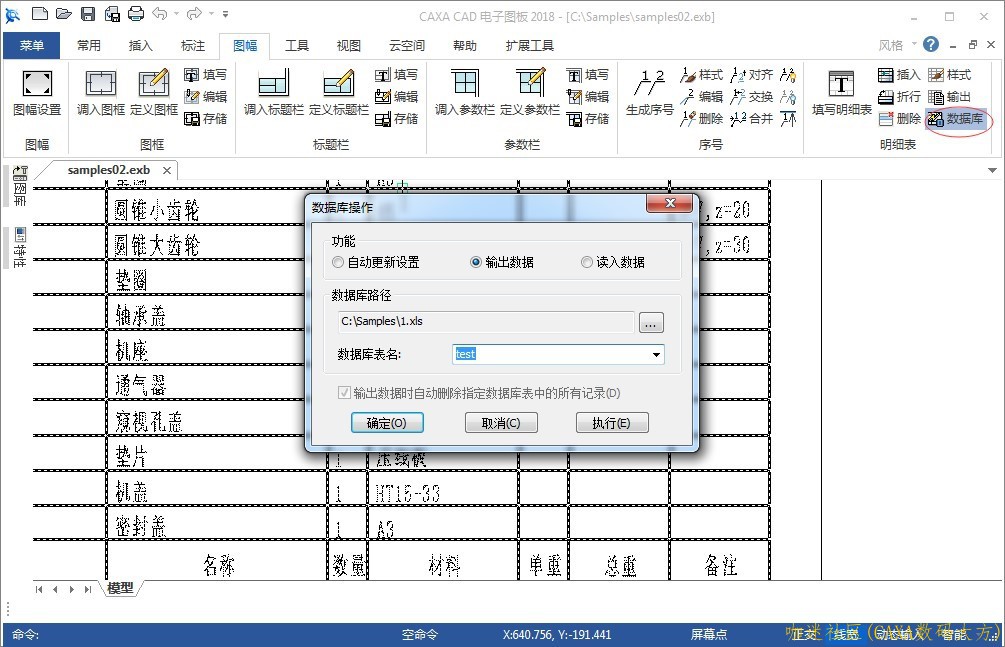1005x647 pixels.
Task: Click the Print icon in quick access toolbar
Action: point(136,13)
